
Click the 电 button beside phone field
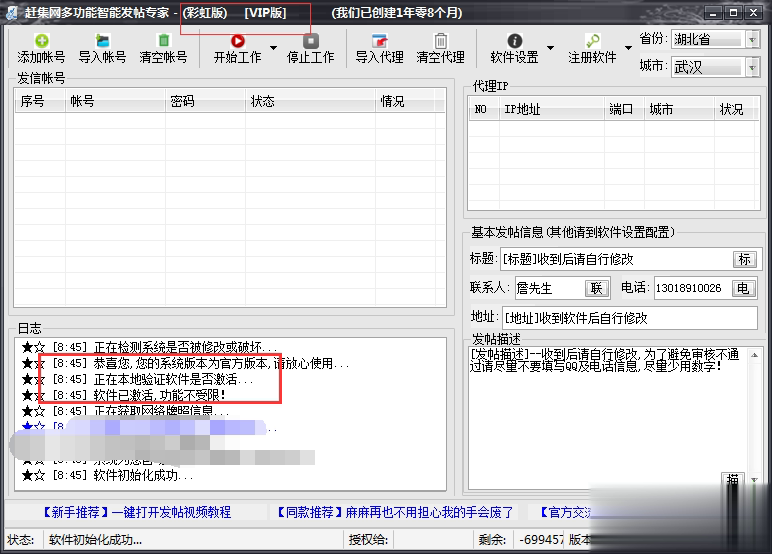pyautogui.click(x=742, y=288)
